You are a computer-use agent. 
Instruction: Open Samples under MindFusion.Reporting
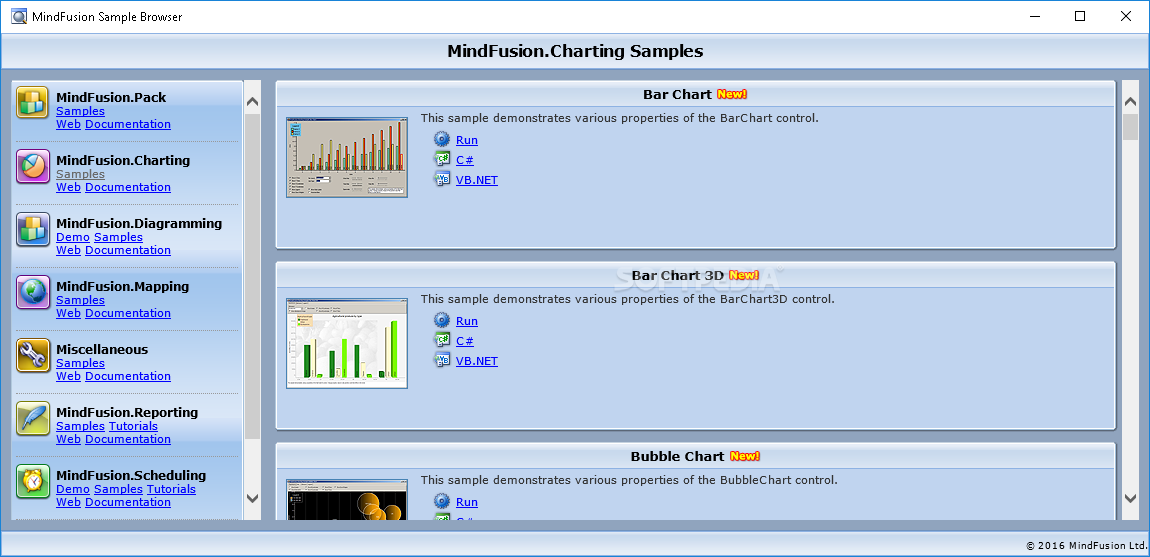coord(81,427)
